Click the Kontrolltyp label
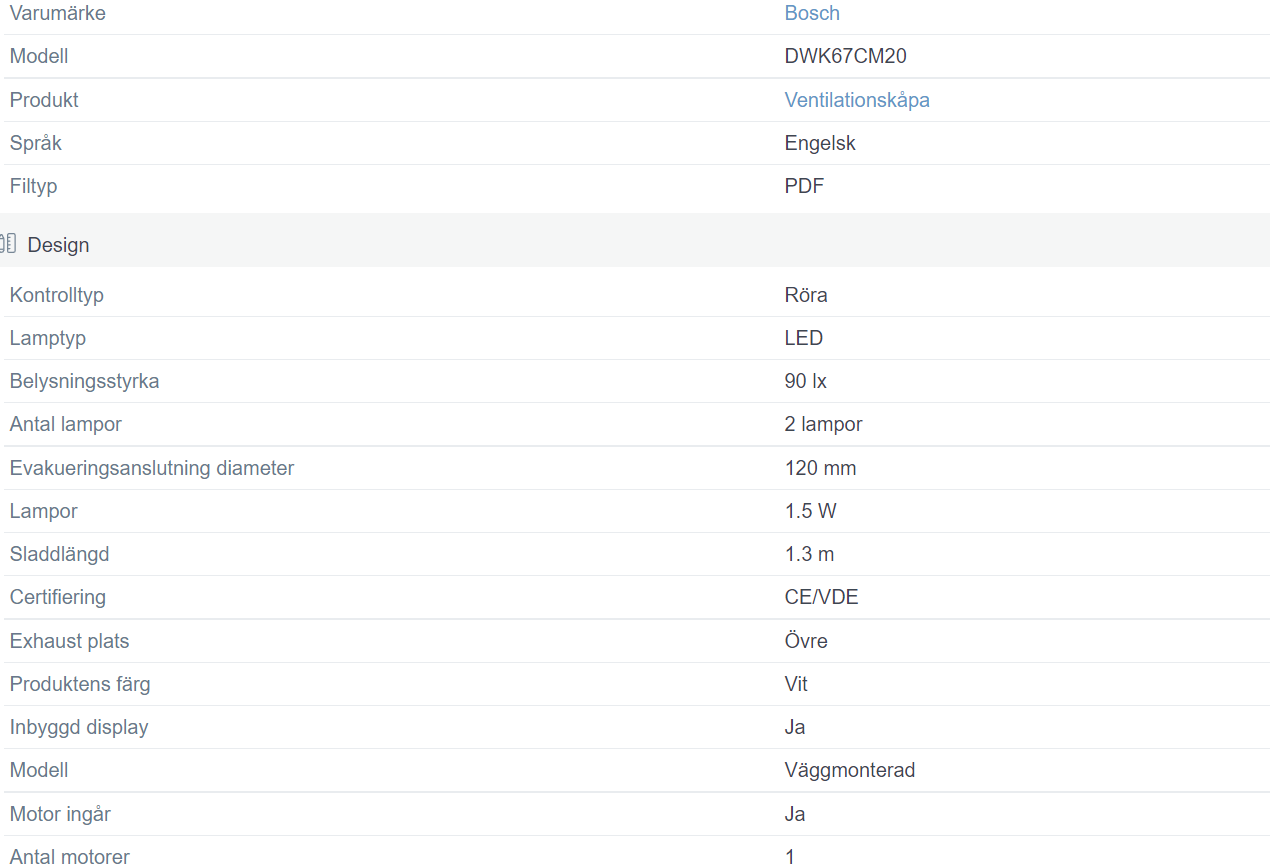This screenshot has height=868, width=1270. click(x=56, y=295)
